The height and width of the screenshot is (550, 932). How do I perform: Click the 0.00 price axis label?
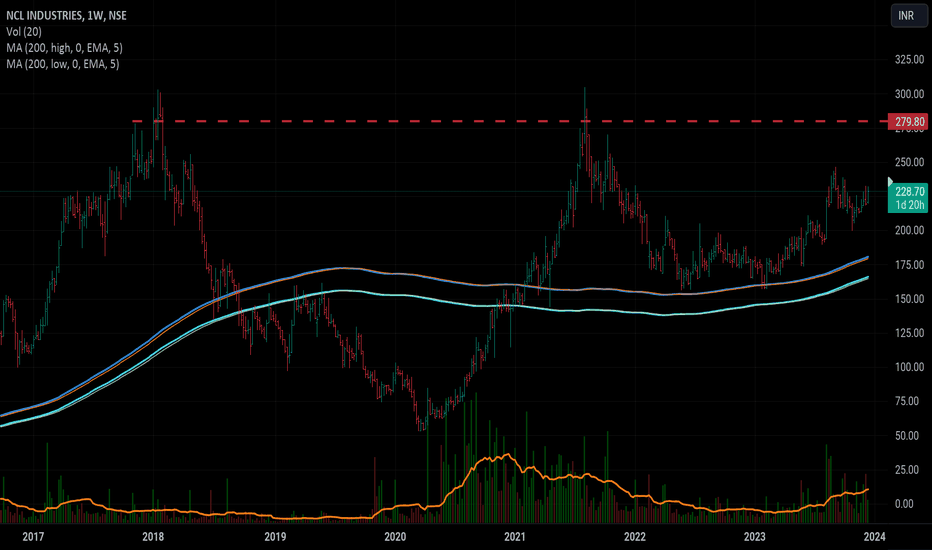click(x=904, y=504)
